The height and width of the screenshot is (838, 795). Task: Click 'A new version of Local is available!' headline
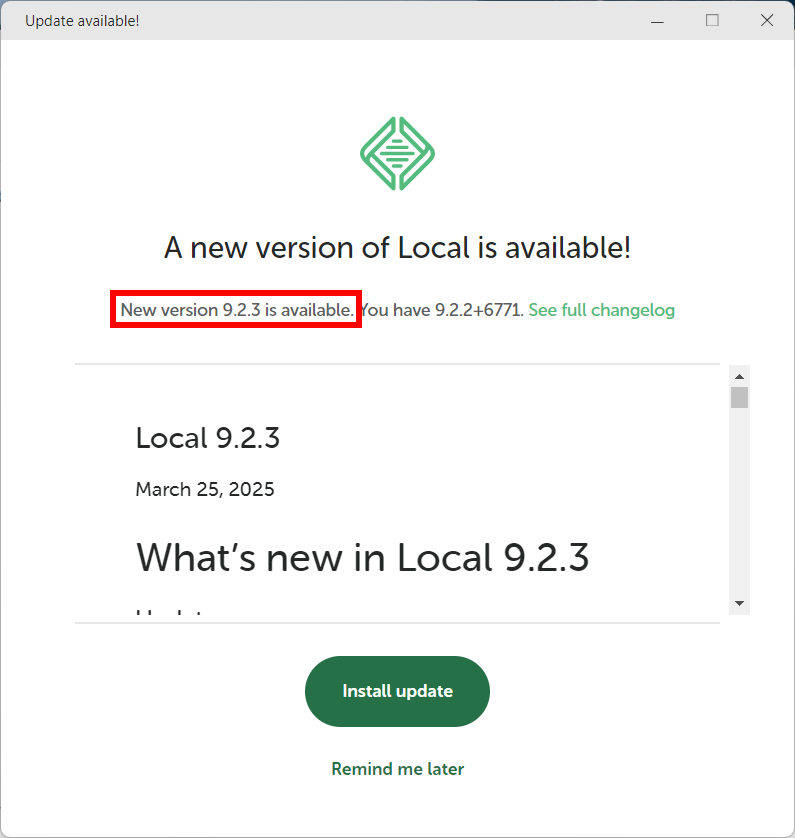coord(397,248)
